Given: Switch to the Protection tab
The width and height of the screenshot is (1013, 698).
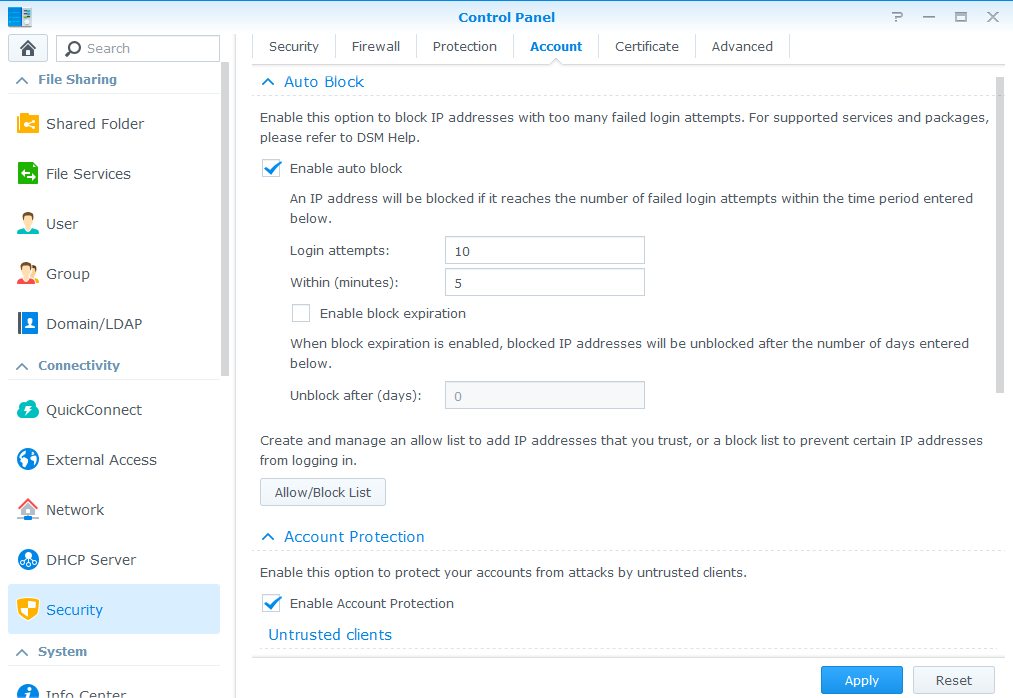Looking at the screenshot, I should tap(465, 47).
